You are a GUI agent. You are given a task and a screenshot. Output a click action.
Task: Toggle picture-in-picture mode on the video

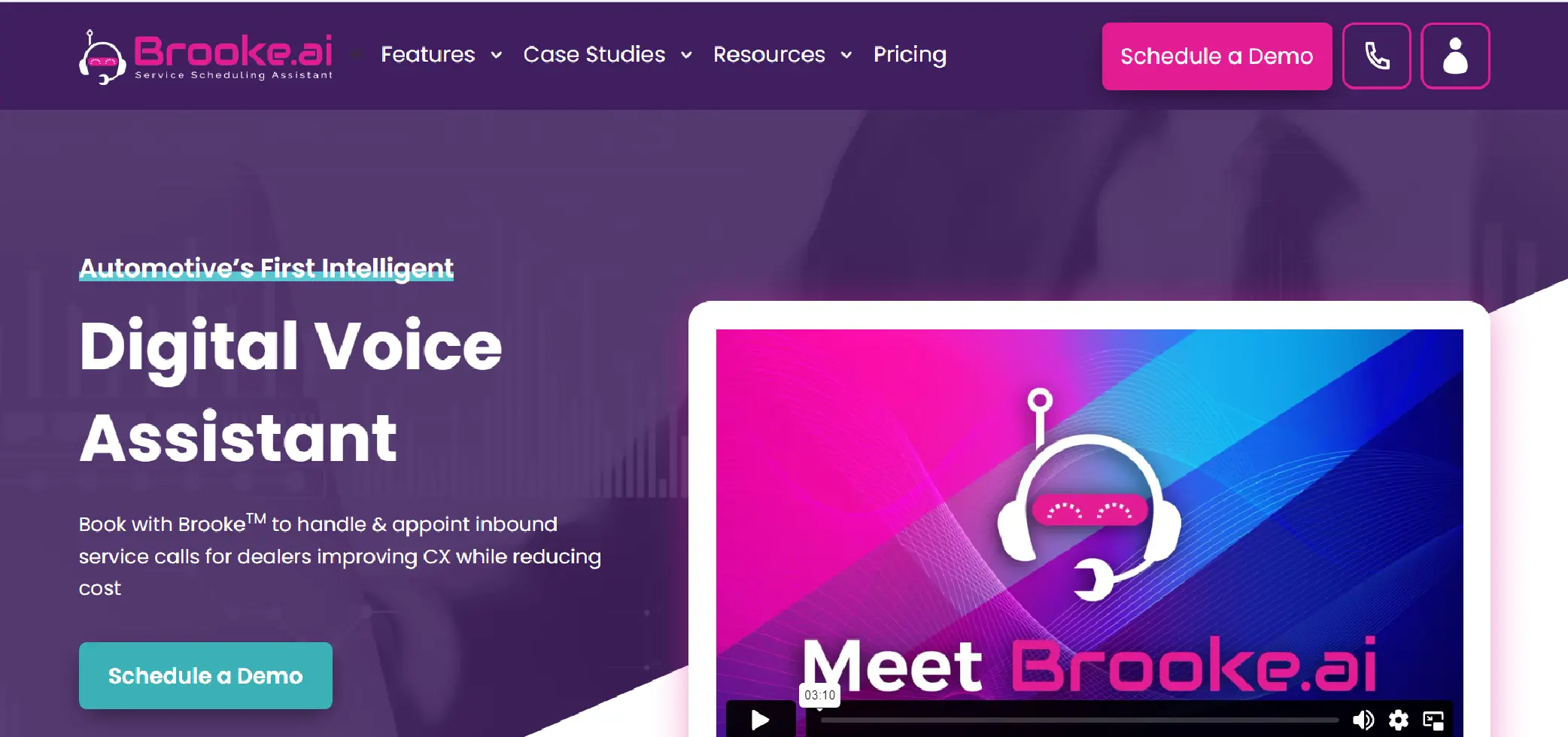(1433, 720)
